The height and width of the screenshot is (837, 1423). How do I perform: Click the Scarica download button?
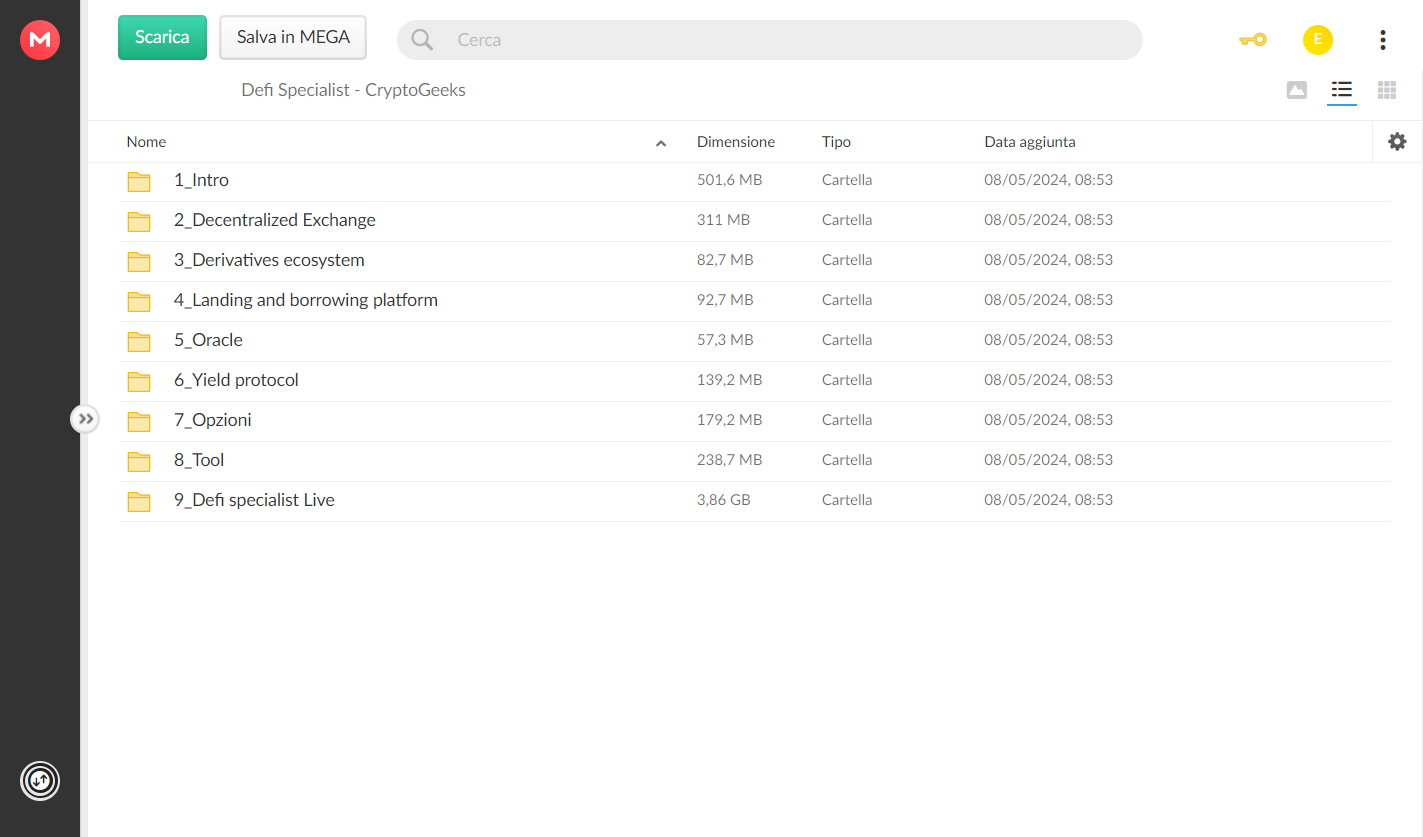(x=162, y=37)
